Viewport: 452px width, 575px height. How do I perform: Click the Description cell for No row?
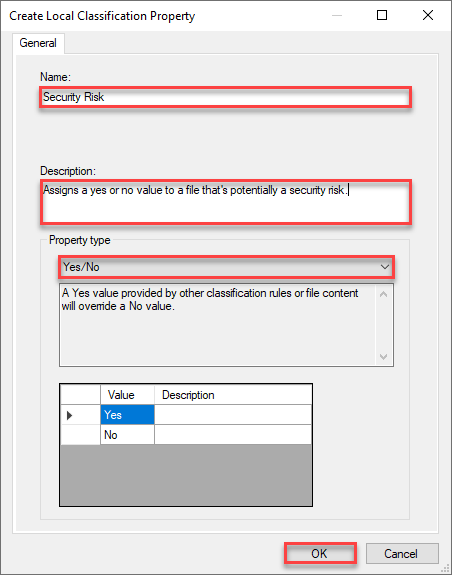pos(233,435)
